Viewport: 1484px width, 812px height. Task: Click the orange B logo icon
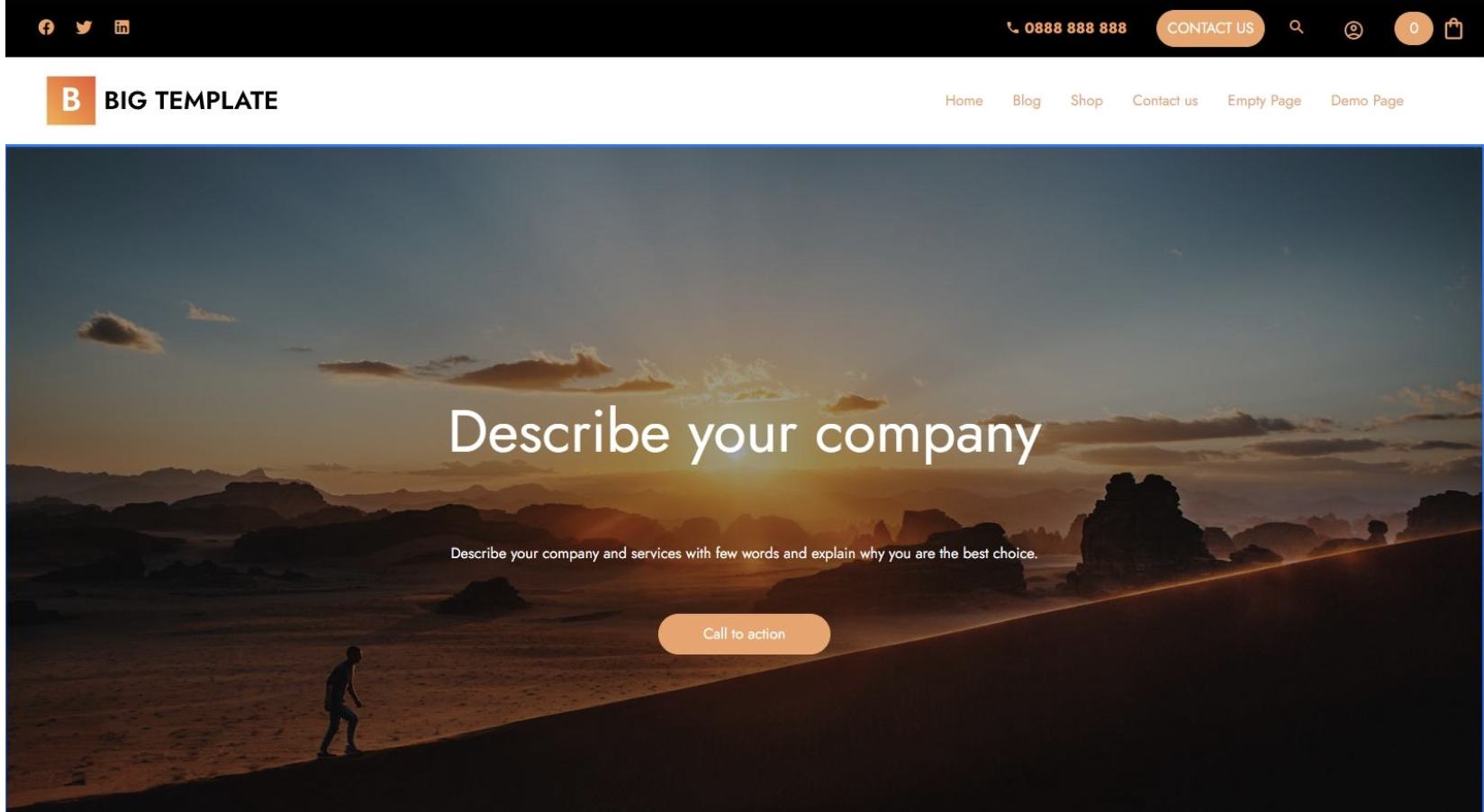(x=71, y=100)
